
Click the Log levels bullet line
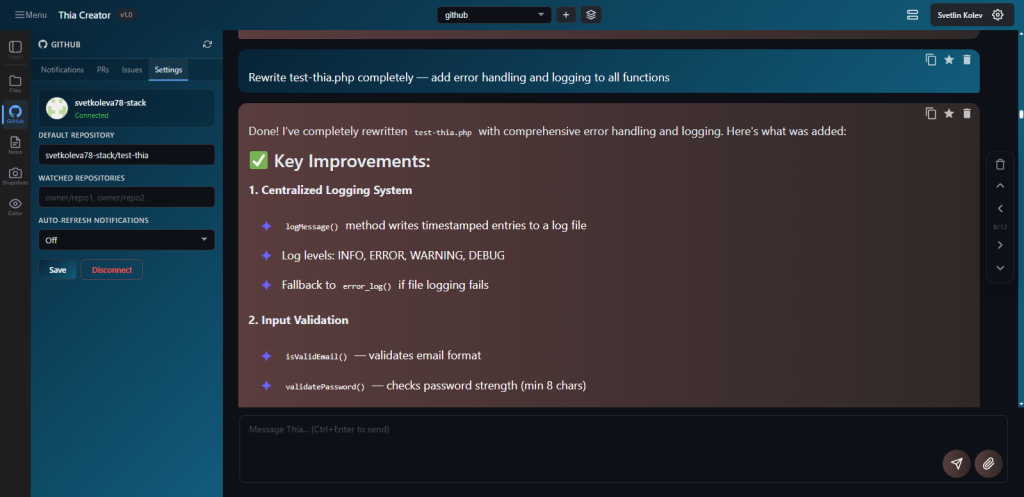coord(393,255)
